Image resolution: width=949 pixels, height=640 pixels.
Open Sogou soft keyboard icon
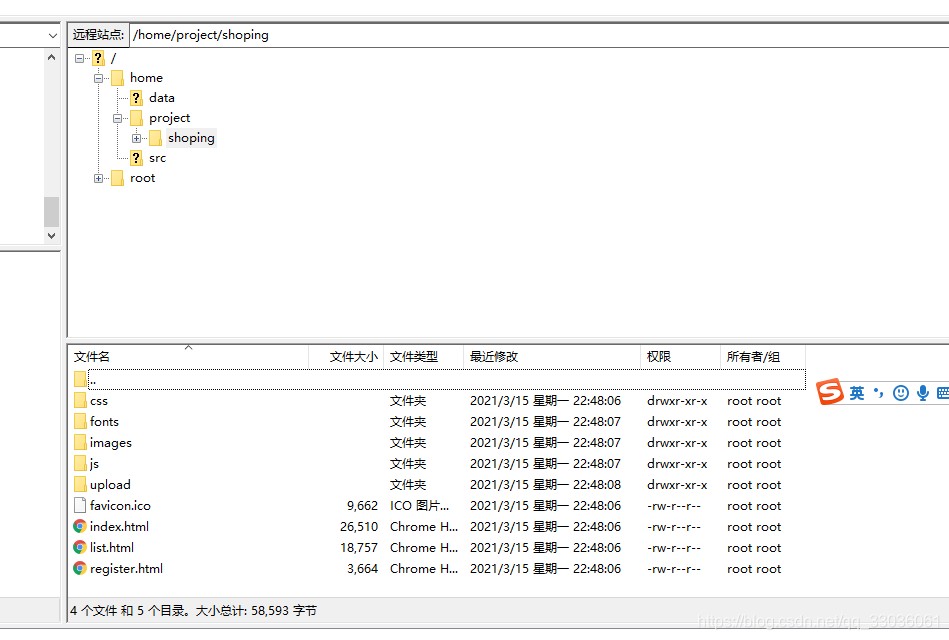tap(943, 394)
